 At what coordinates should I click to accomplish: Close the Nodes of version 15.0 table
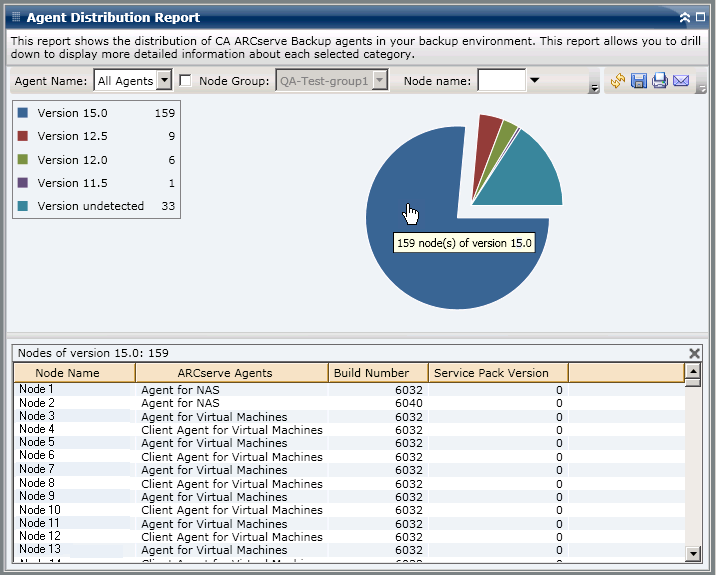point(695,353)
